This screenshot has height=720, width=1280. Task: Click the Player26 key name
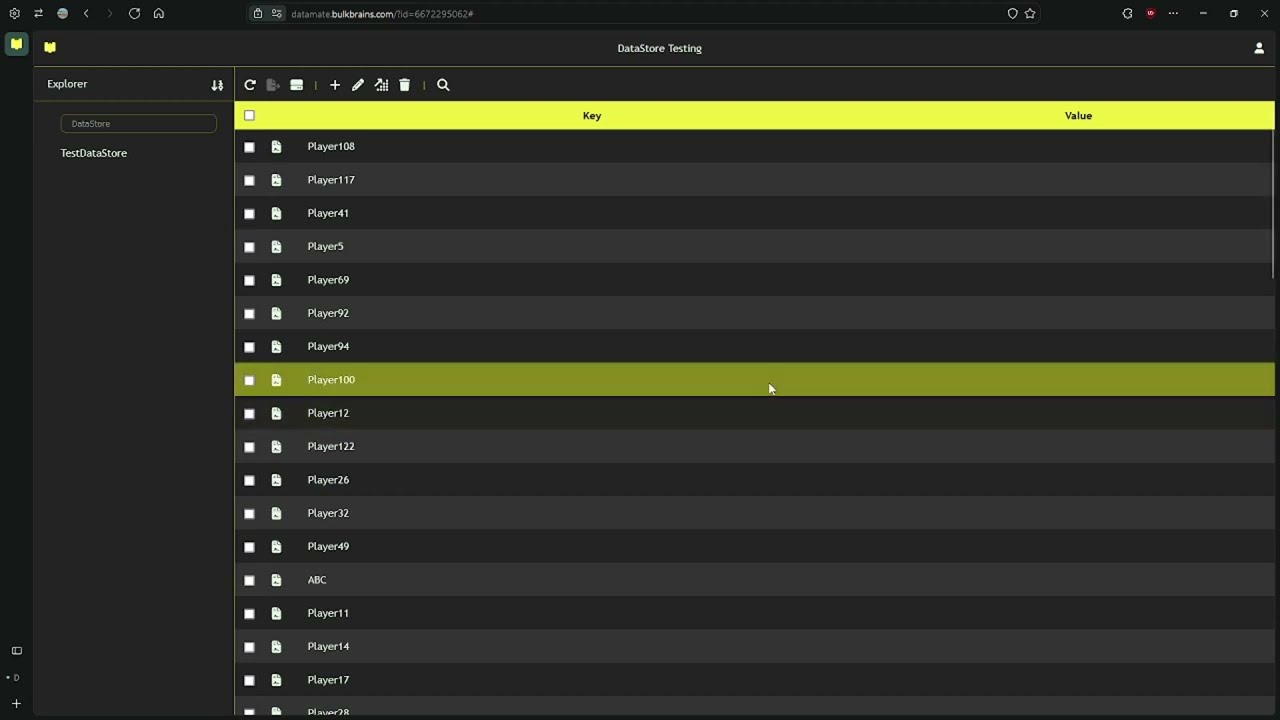328,480
